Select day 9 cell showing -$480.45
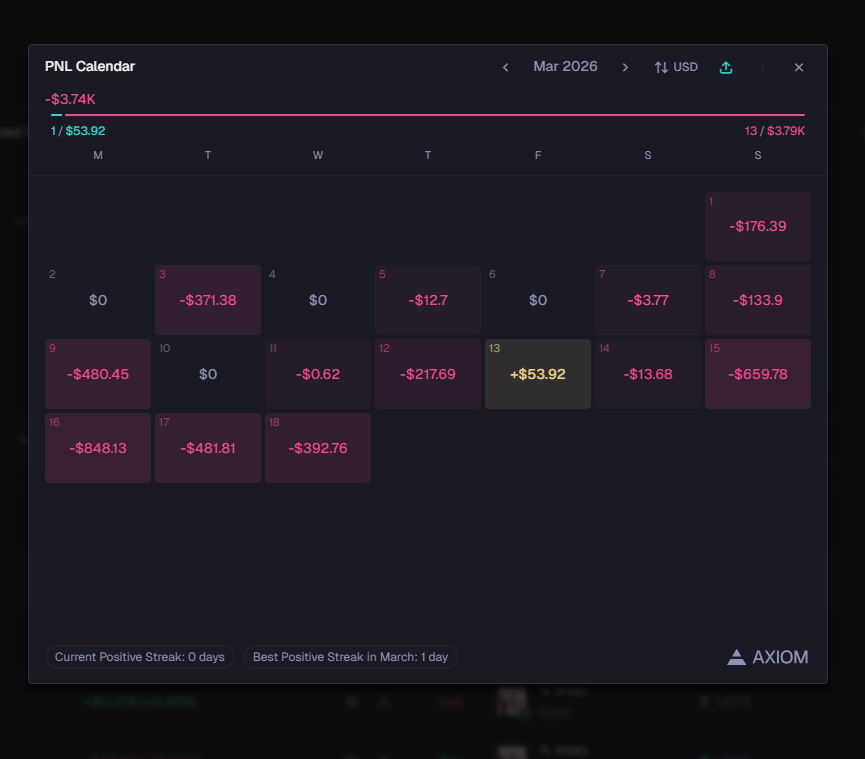This screenshot has height=759, width=865. coord(98,374)
